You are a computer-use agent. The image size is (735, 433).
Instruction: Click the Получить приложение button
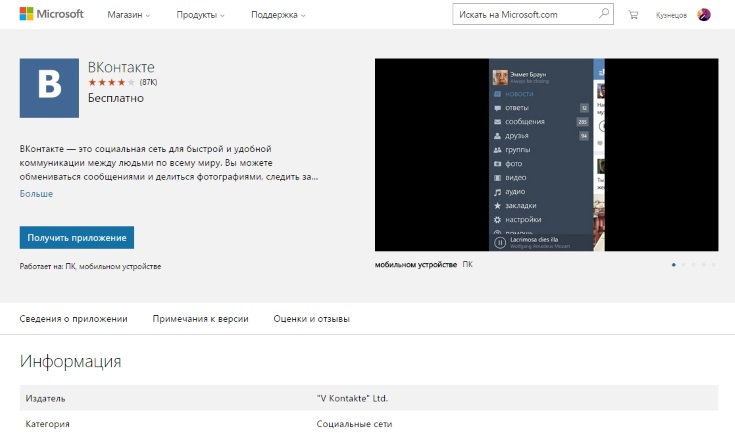coord(77,238)
